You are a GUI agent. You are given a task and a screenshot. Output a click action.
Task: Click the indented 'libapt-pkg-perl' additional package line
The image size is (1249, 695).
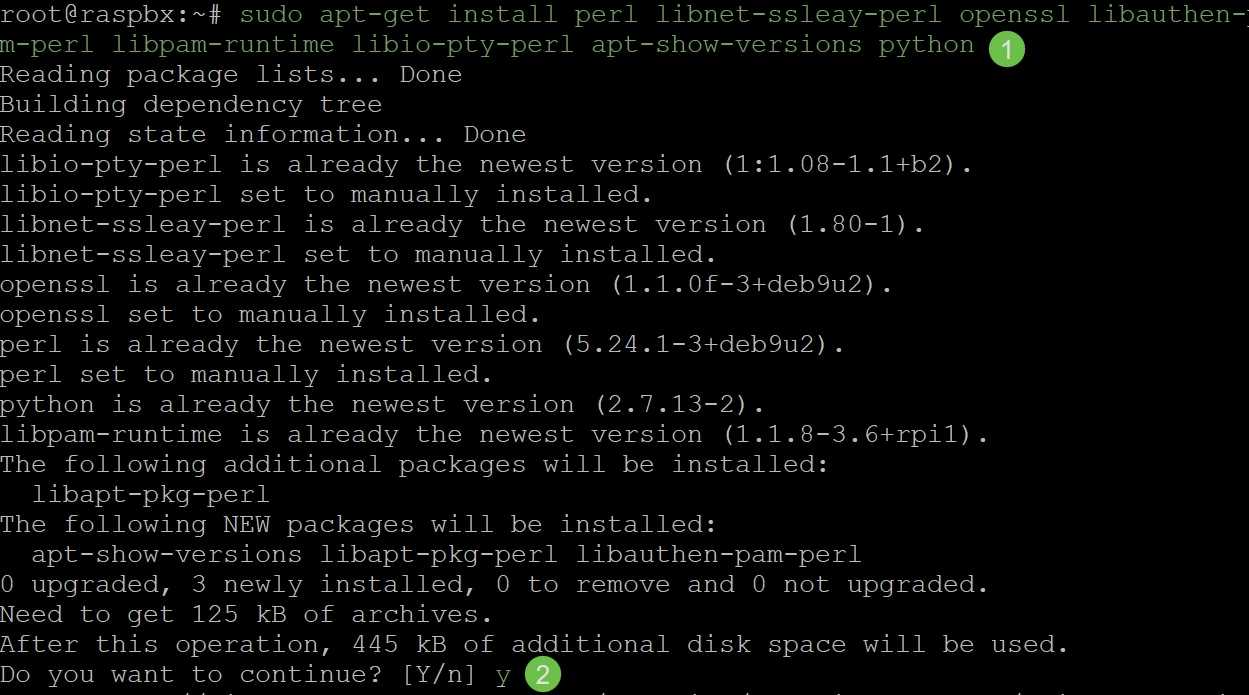pos(151,495)
